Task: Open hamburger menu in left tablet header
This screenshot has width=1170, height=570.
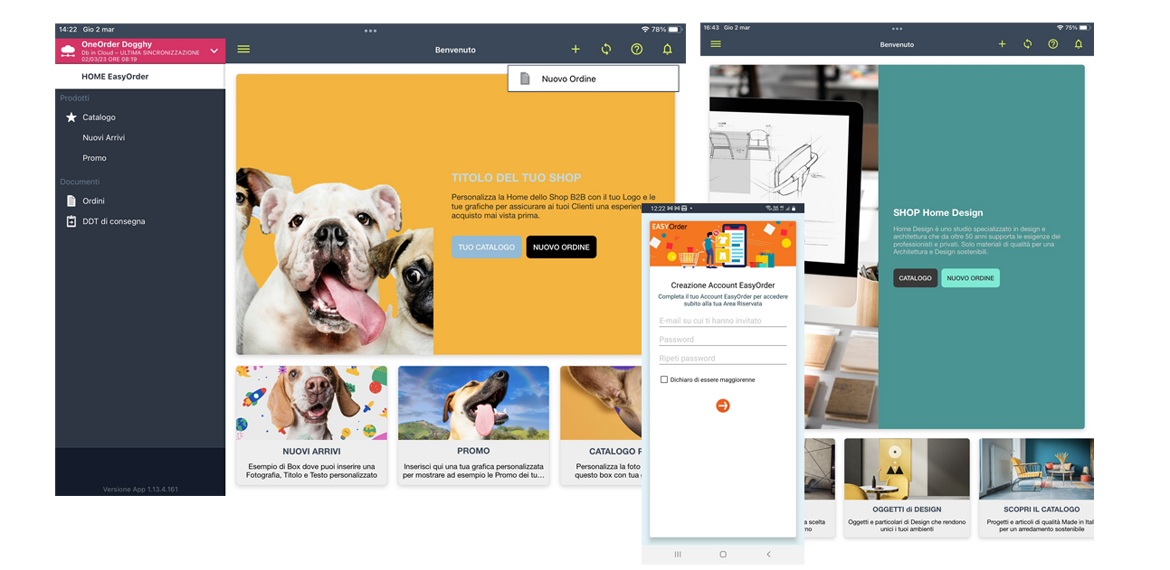Action: tap(243, 49)
